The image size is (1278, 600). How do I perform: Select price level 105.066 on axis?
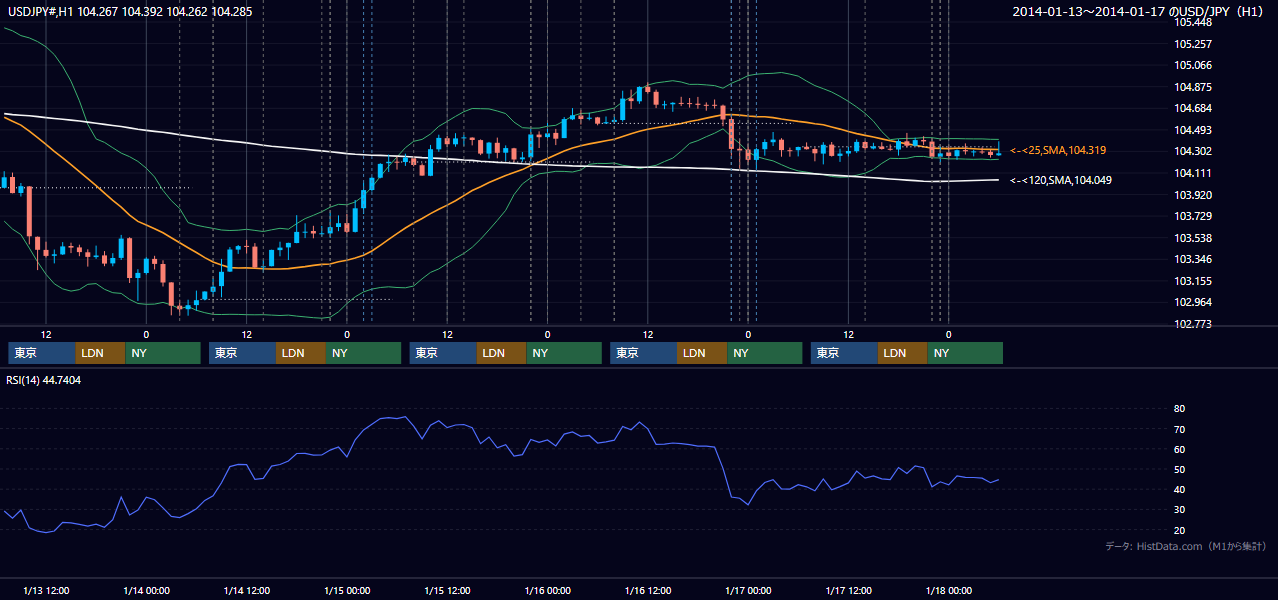tap(1191, 65)
